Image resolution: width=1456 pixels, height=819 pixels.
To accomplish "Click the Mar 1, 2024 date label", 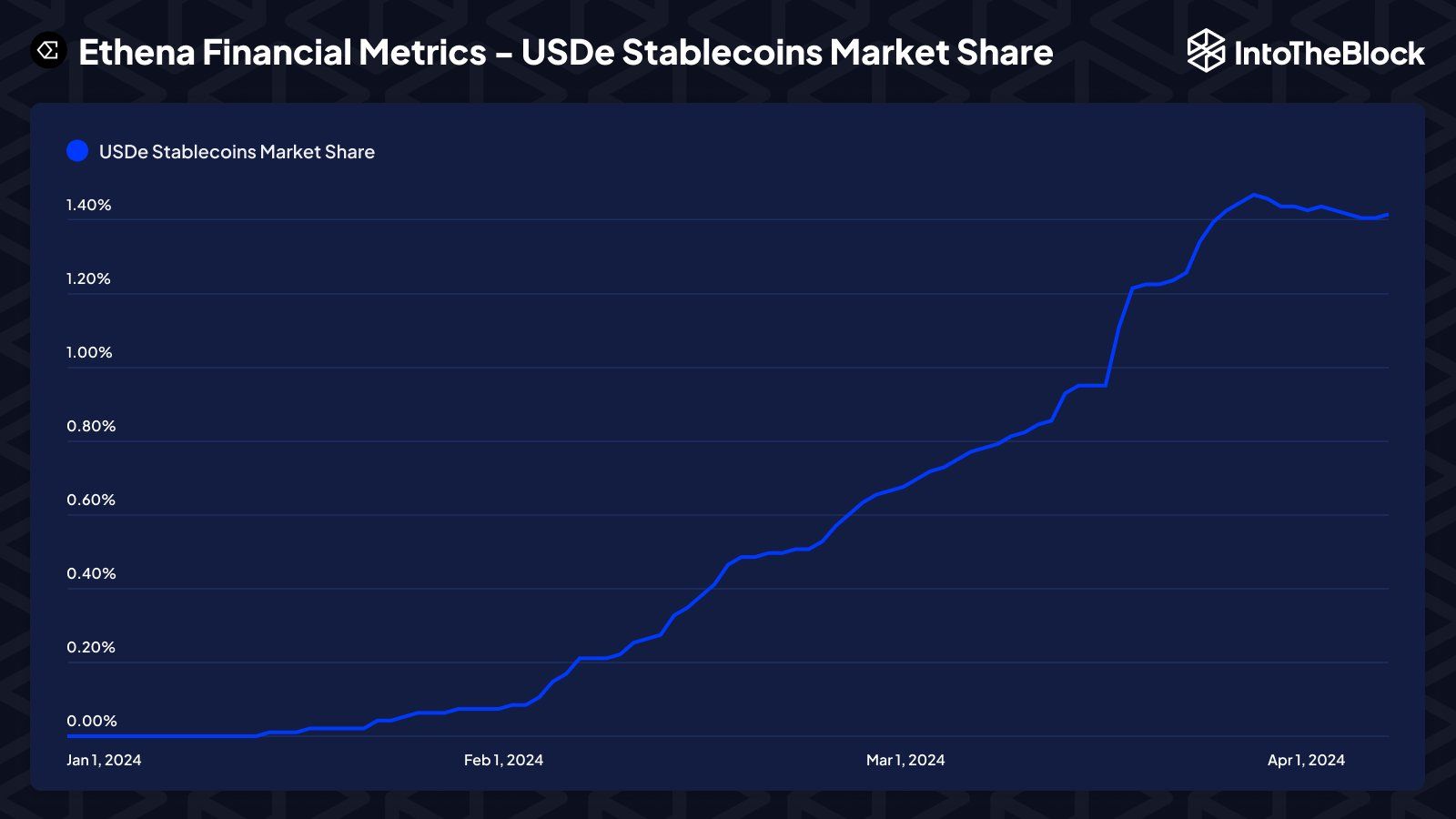I will 905,760.
